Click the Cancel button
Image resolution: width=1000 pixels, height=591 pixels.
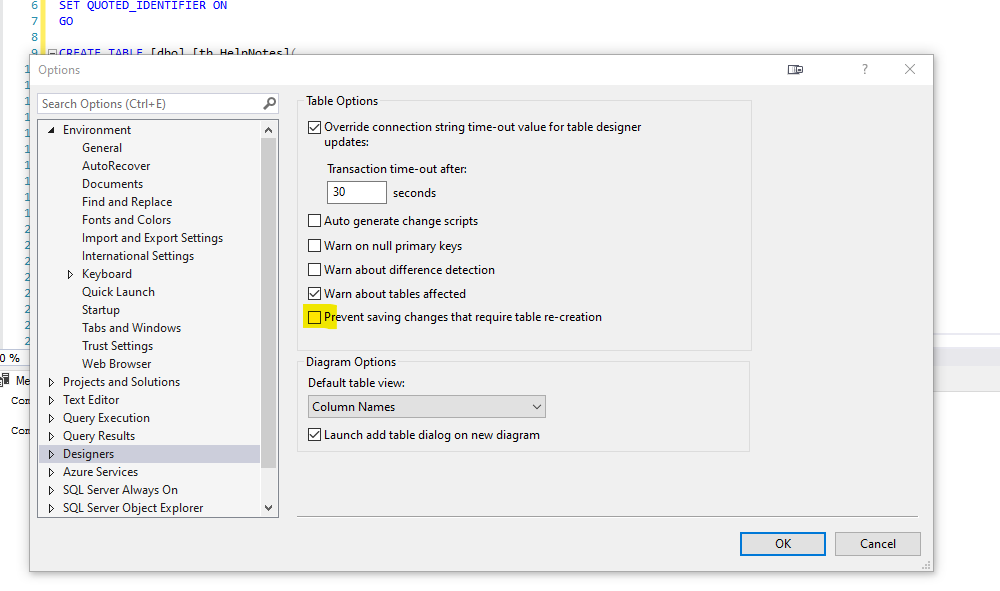pos(878,544)
